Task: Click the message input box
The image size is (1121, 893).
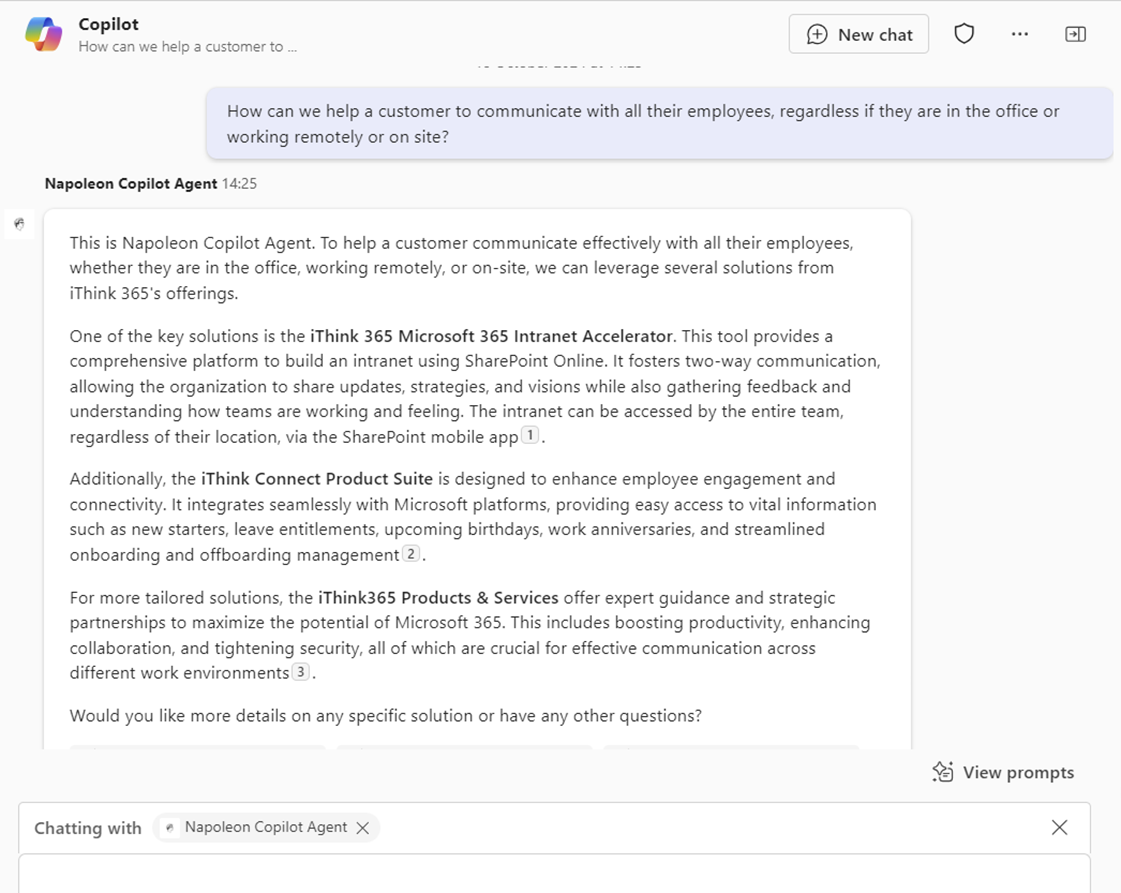Action: click(554, 873)
